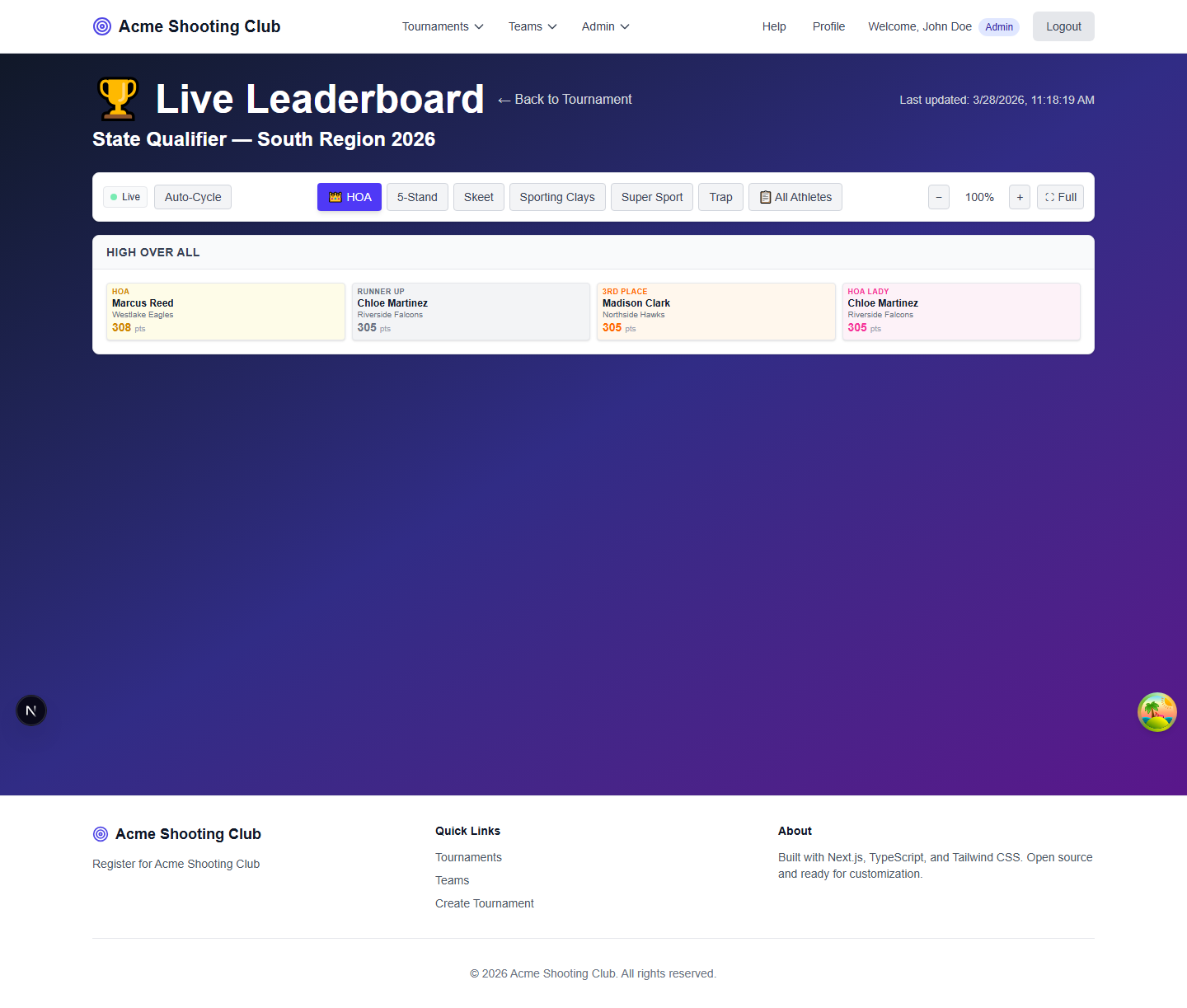The height and width of the screenshot is (1008, 1187).
Task: Zoom out with the minus button
Action: point(938,197)
